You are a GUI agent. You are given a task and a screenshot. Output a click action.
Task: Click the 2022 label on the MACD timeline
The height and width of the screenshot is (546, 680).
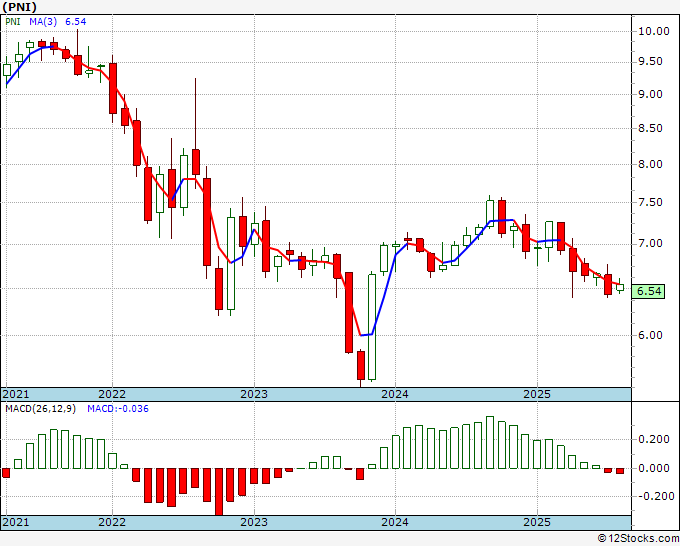(112, 522)
